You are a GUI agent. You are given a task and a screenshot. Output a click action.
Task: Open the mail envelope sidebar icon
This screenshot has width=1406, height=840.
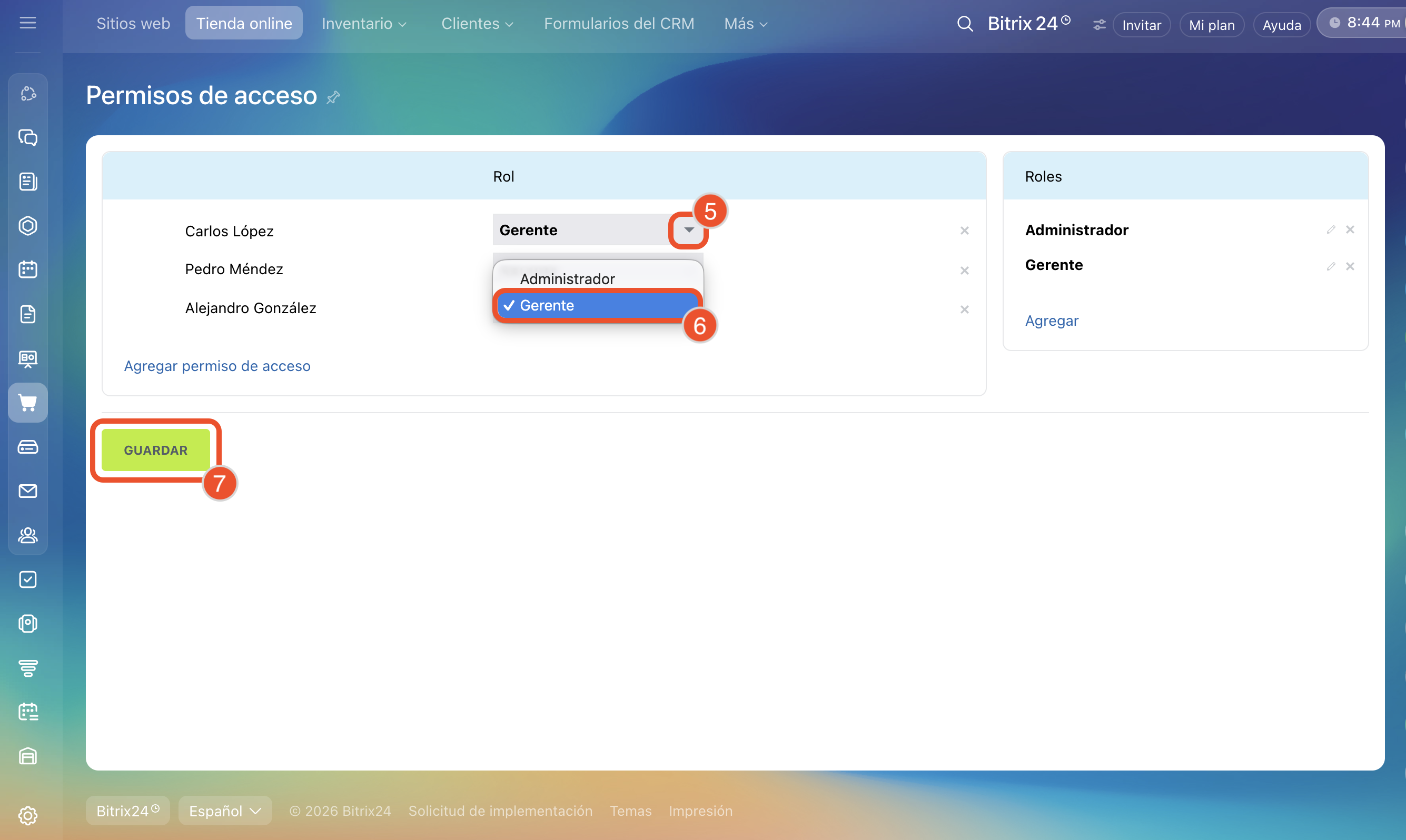click(28, 491)
